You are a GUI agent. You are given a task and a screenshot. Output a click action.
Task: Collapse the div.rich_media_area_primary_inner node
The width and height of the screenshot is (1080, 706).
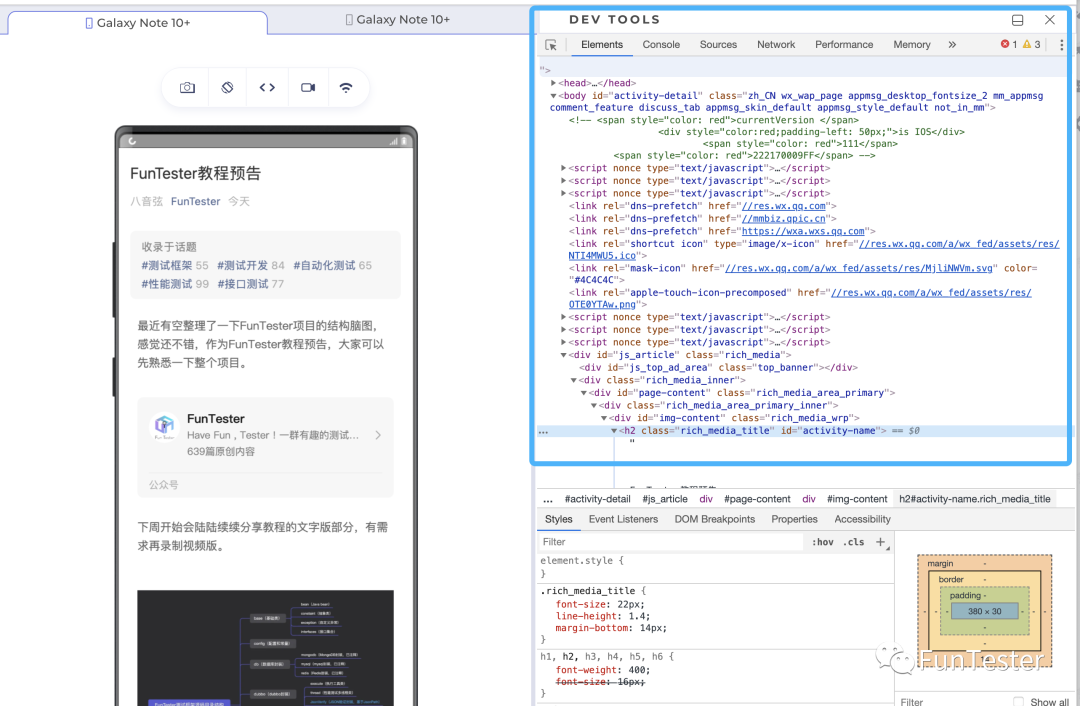click(594, 406)
